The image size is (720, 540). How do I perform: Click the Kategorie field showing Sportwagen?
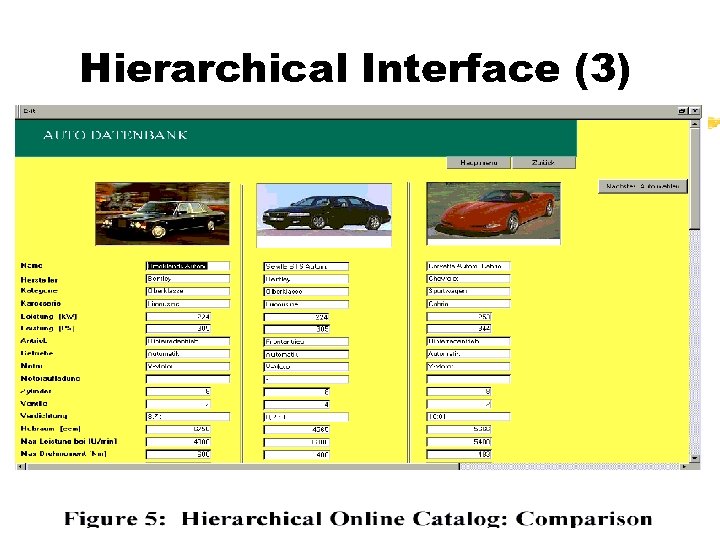(x=468, y=291)
